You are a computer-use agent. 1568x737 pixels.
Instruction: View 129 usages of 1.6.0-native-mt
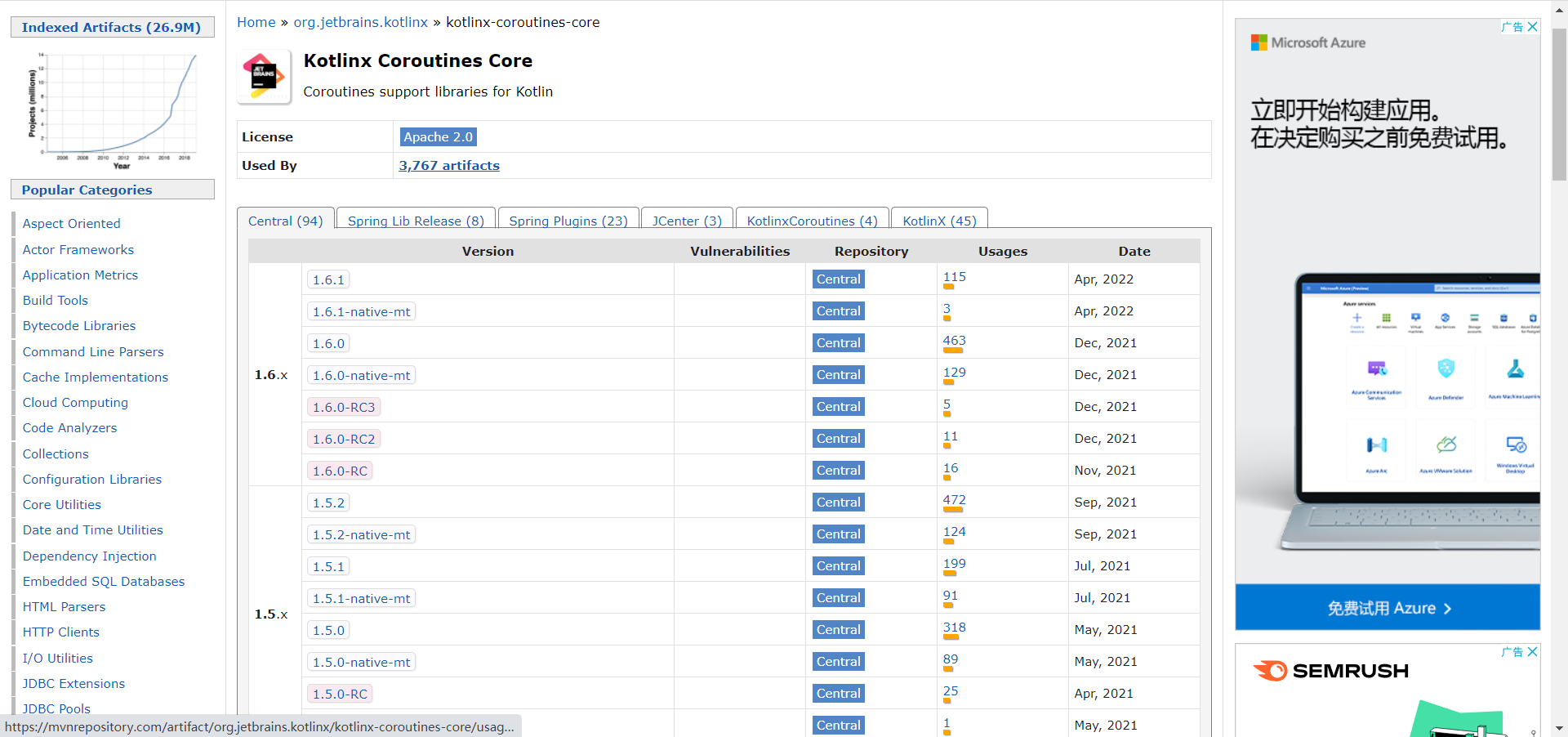point(954,373)
